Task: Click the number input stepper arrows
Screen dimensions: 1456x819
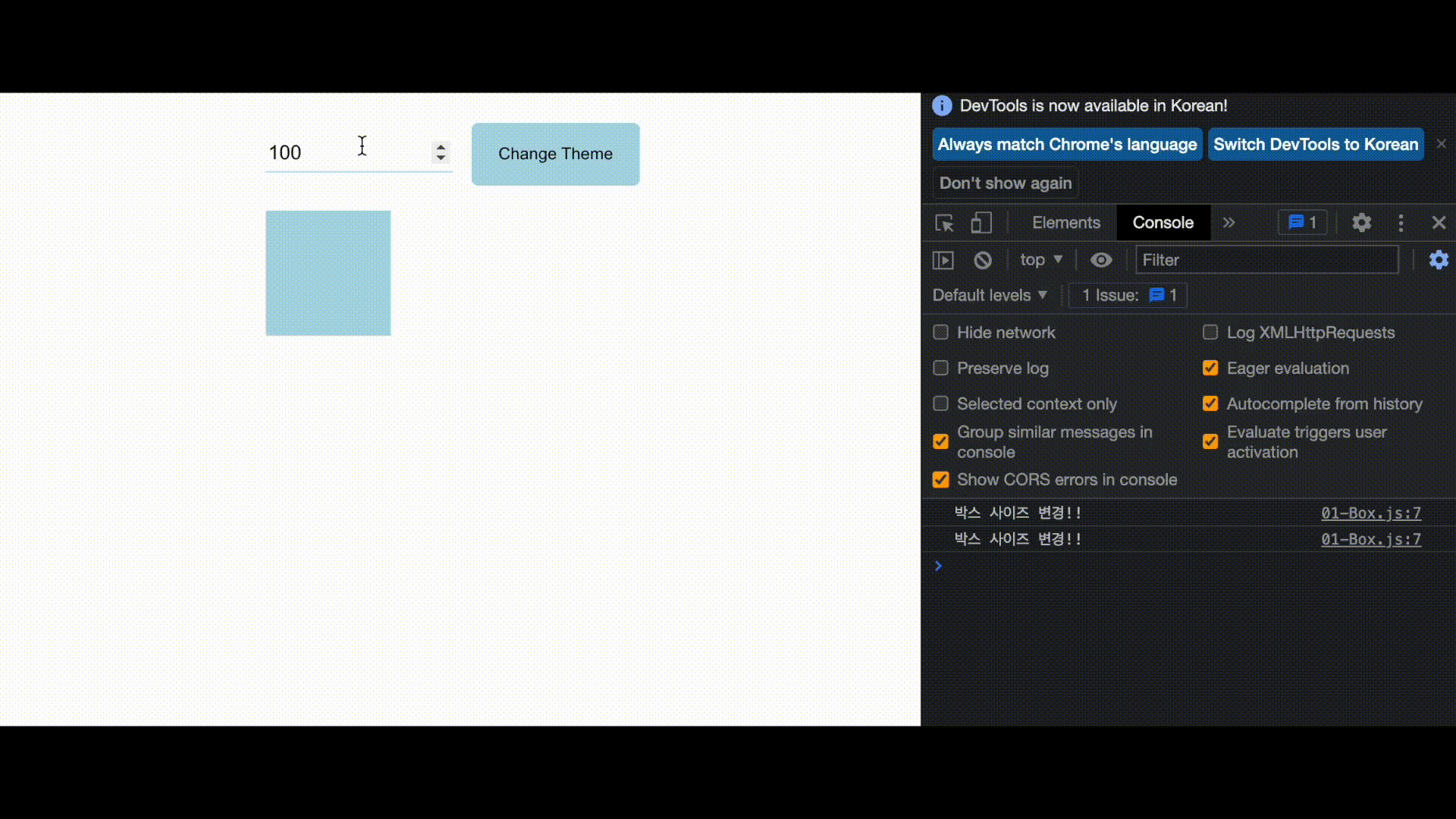Action: 440,152
